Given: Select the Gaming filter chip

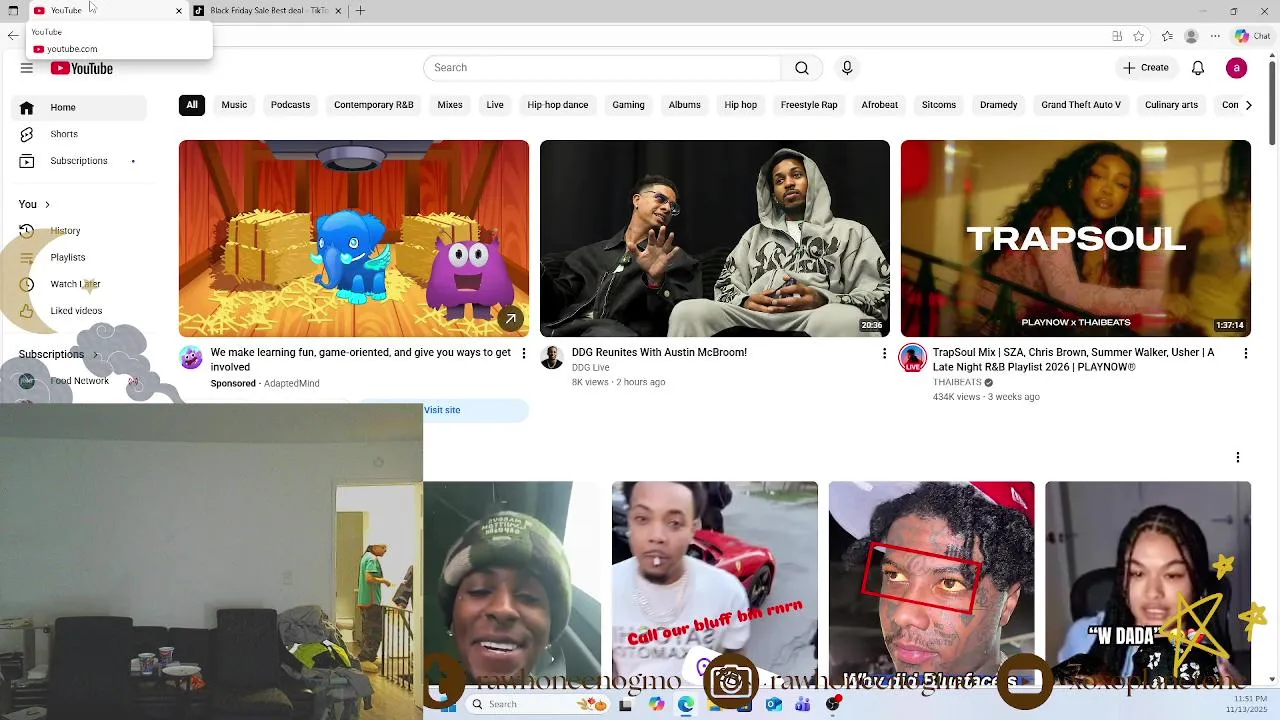Looking at the screenshot, I should (628, 105).
